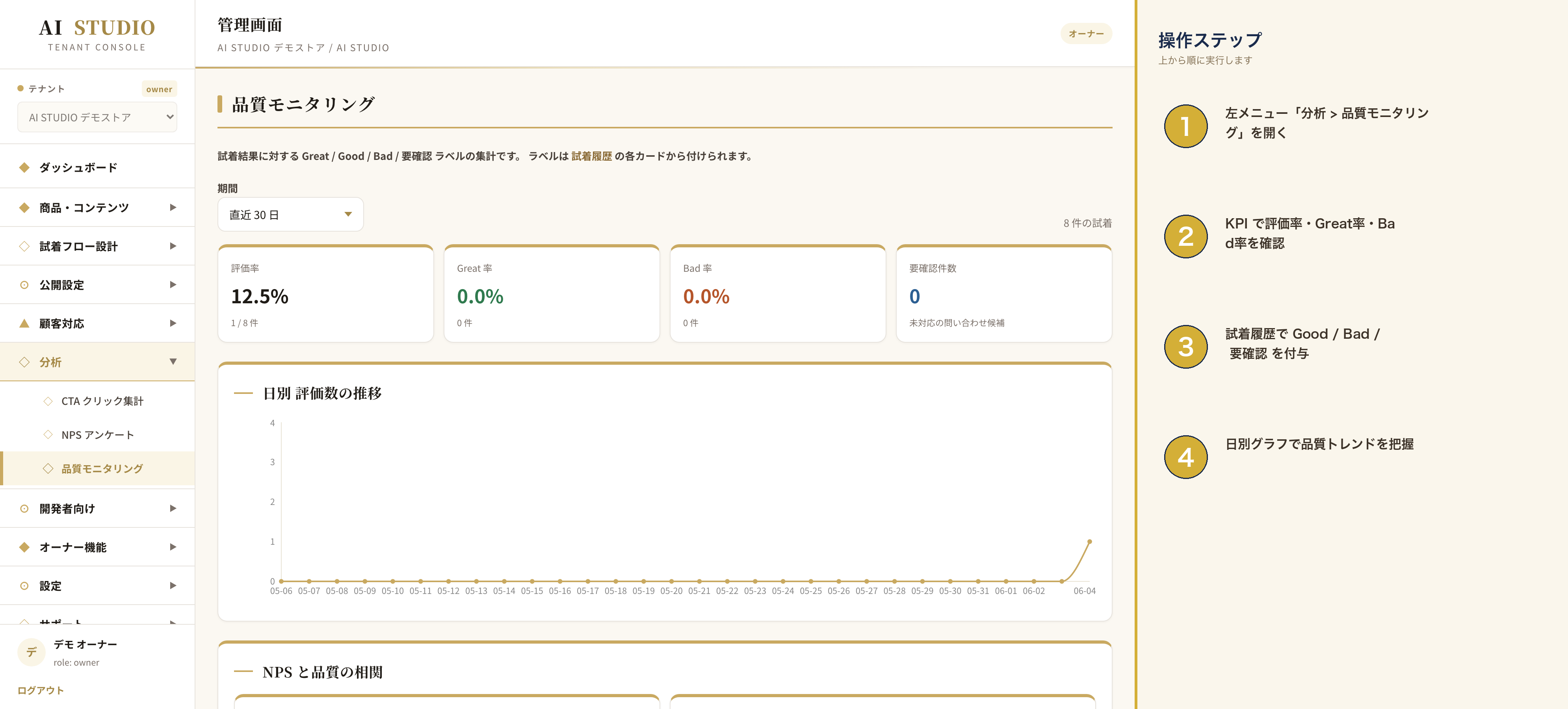The width and height of the screenshot is (1568, 709).
Task: Open the ダッシュボード menu item
Action: 97,167
